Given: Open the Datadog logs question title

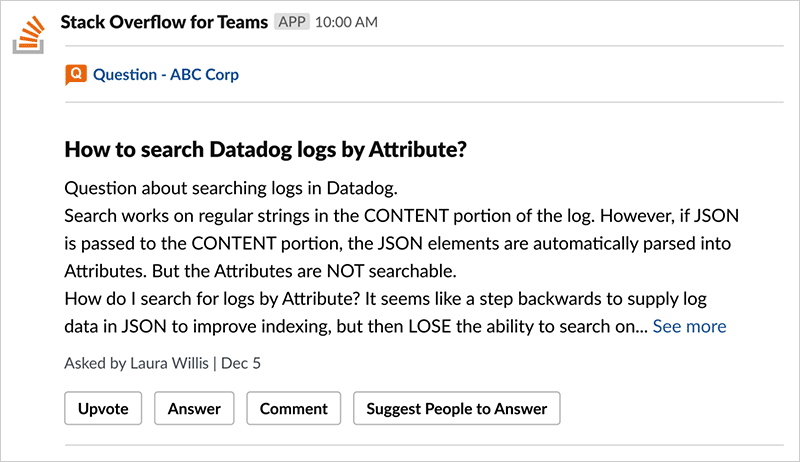Looking at the screenshot, I should (266, 150).
